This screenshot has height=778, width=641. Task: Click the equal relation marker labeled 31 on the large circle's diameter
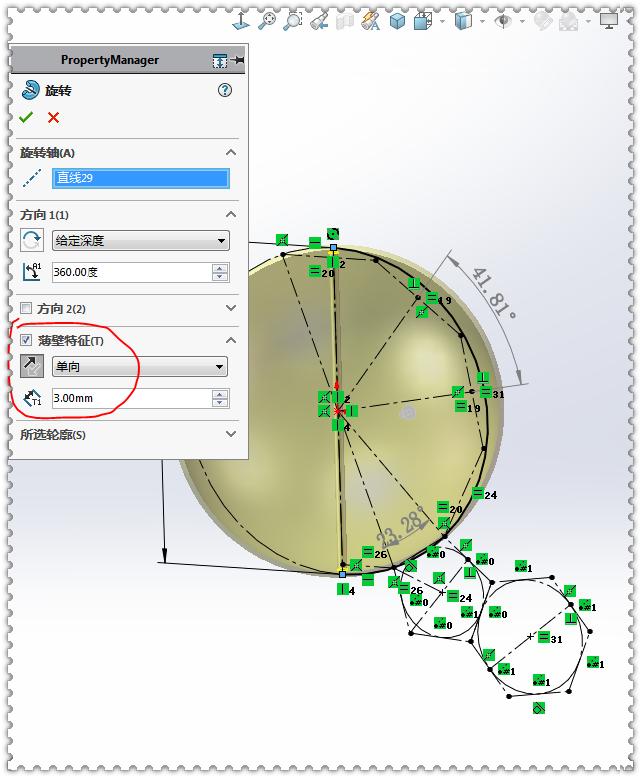[x=550, y=638]
